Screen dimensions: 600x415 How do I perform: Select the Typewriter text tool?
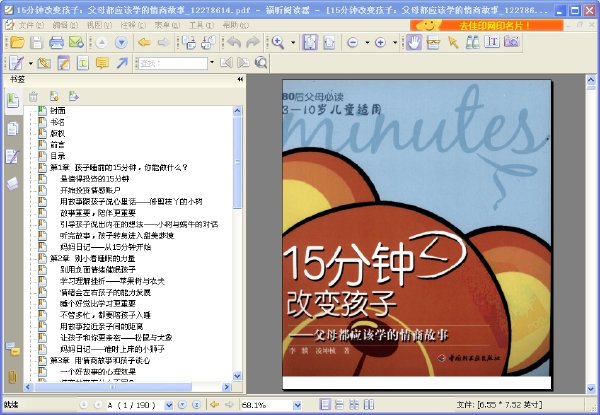tap(492, 42)
